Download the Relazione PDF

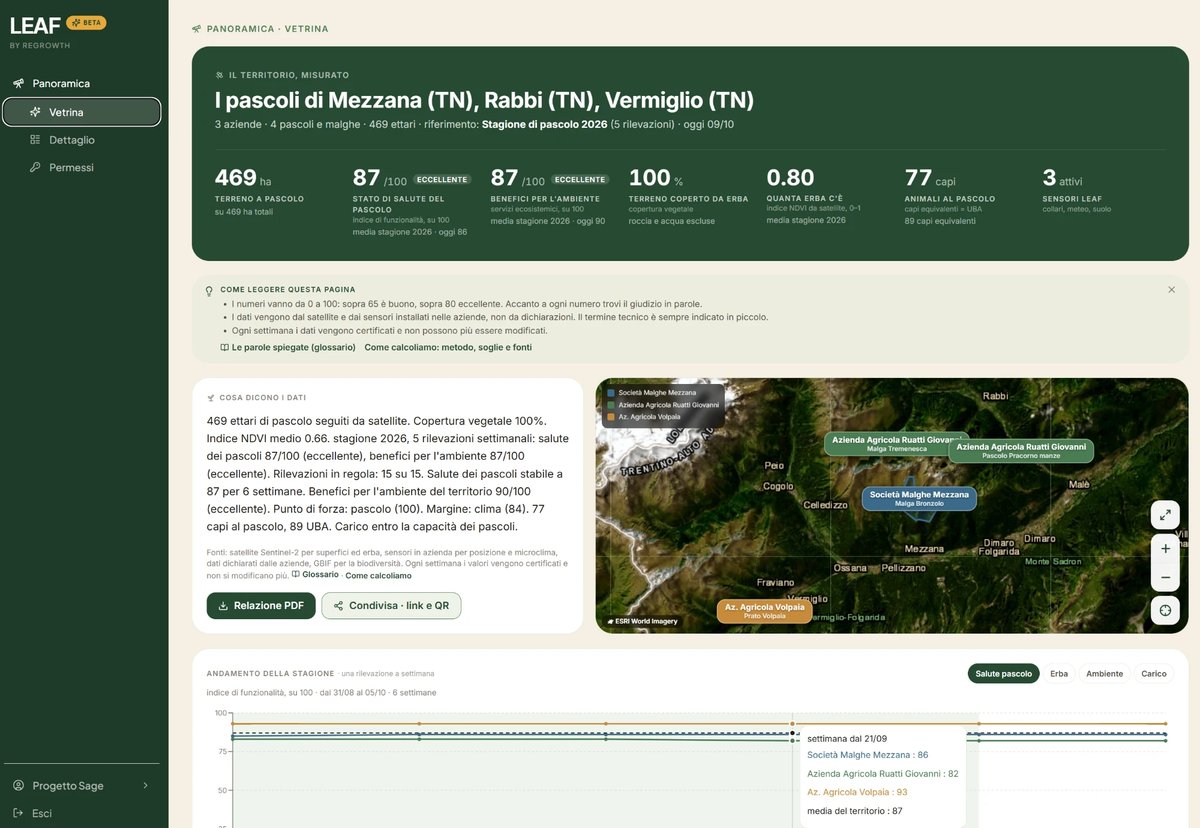coord(261,605)
